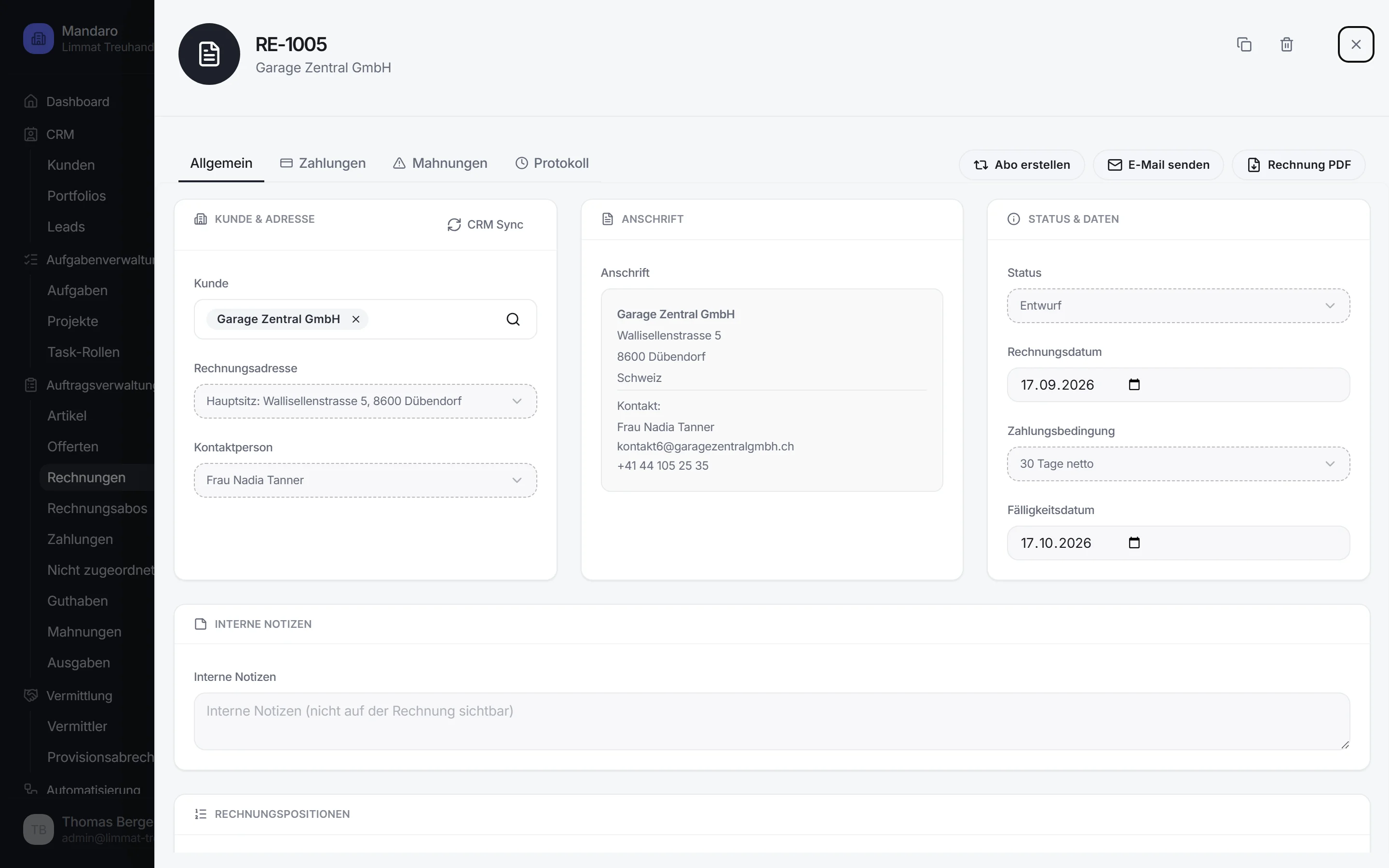
Task: Click the Aufgabenverwaltung checklist icon
Action: click(x=31, y=260)
